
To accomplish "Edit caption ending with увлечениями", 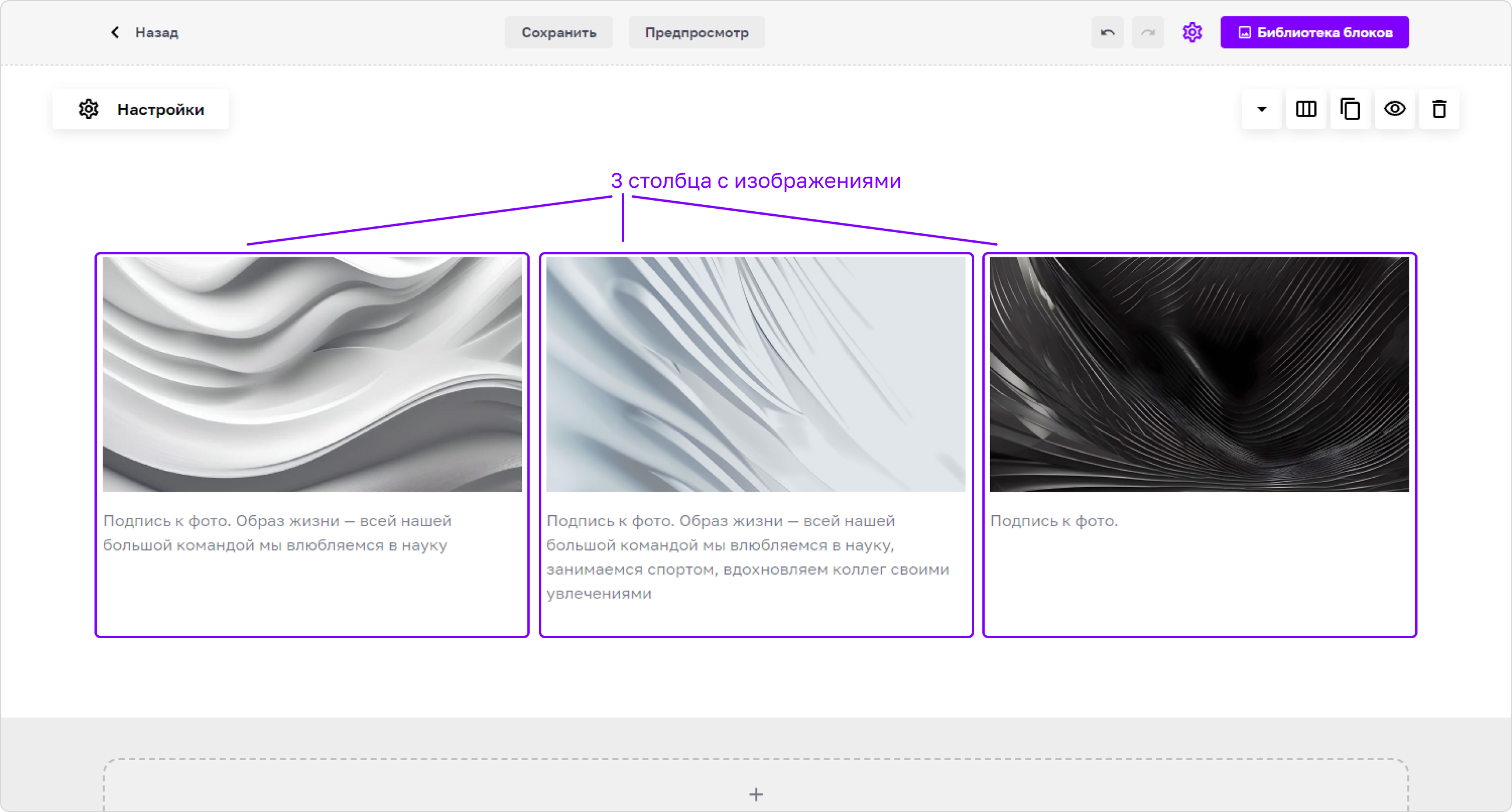I will tap(747, 557).
